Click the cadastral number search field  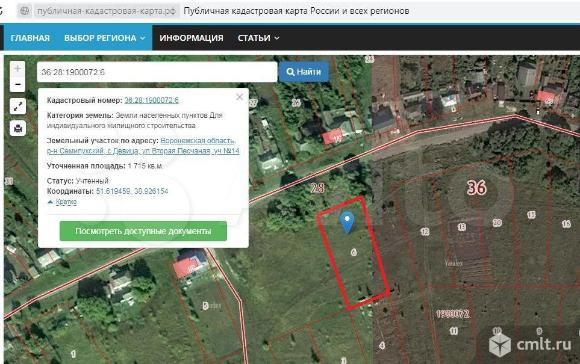click(x=157, y=72)
